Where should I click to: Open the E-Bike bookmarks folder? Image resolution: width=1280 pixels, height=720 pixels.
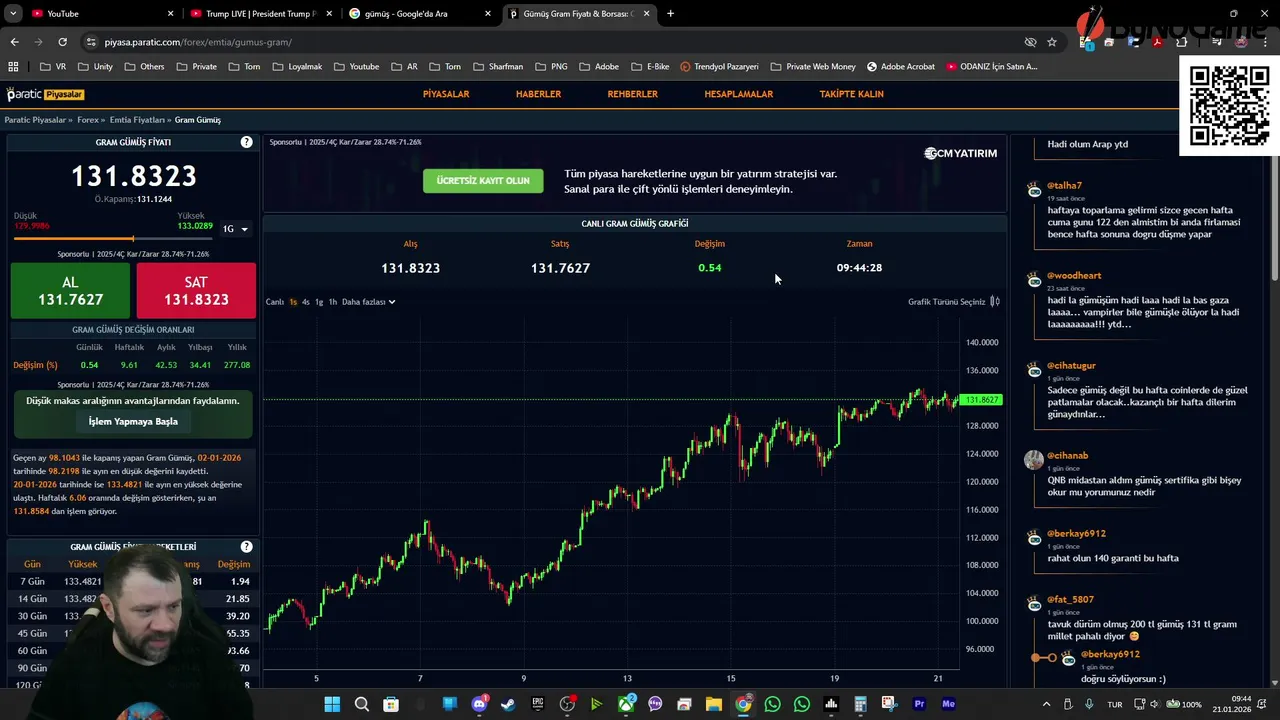[x=651, y=67]
